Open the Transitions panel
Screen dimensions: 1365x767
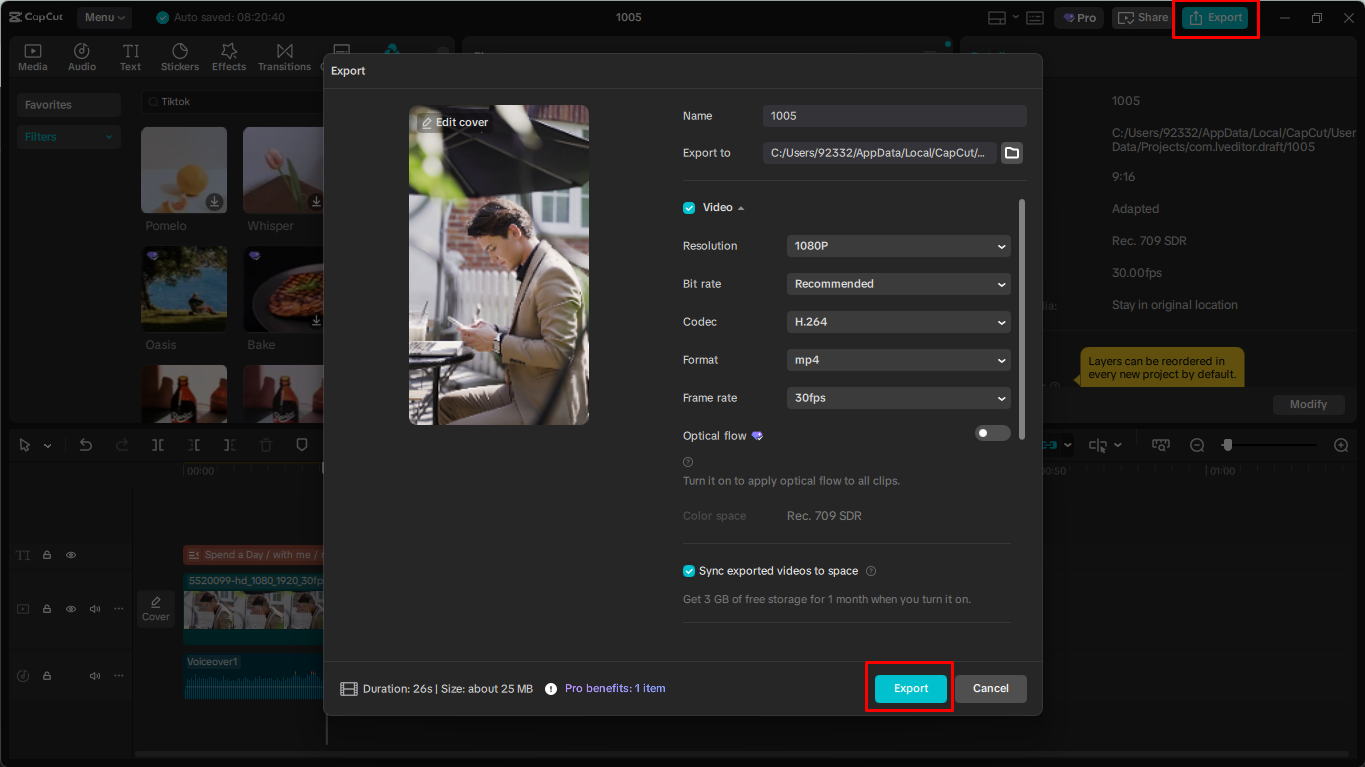[x=284, y=56]
